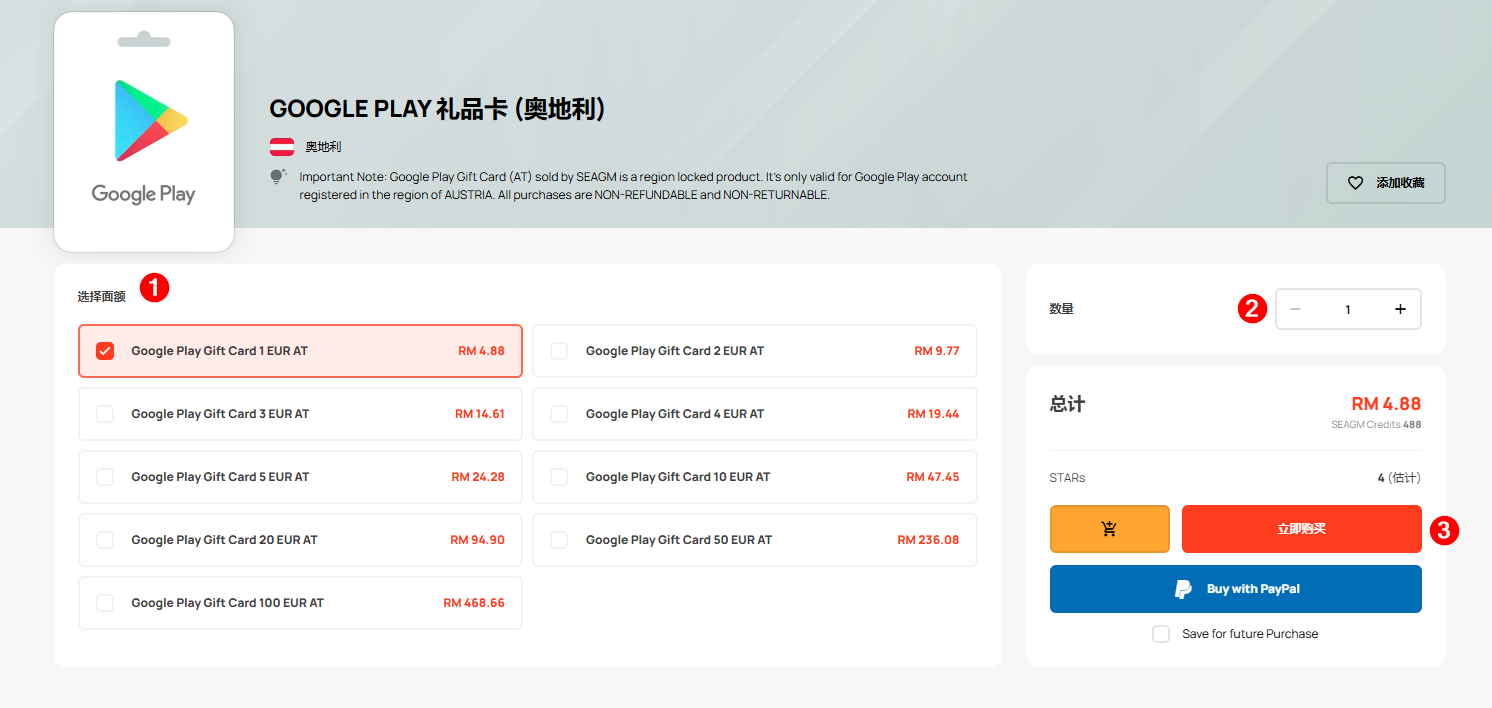This screenshot has height=708, width=1492.
Task: Click the shopping cart add icon button
Action: click(x=1110, y=529)
